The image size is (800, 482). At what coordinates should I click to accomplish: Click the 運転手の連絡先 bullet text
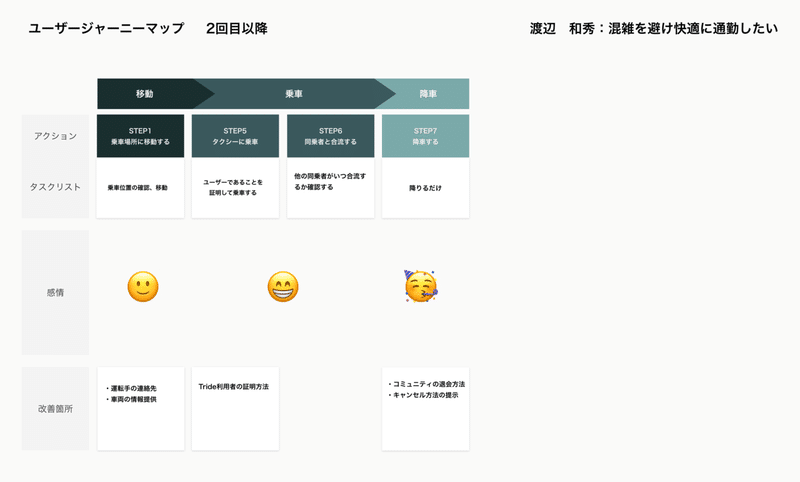pos(131,388)
